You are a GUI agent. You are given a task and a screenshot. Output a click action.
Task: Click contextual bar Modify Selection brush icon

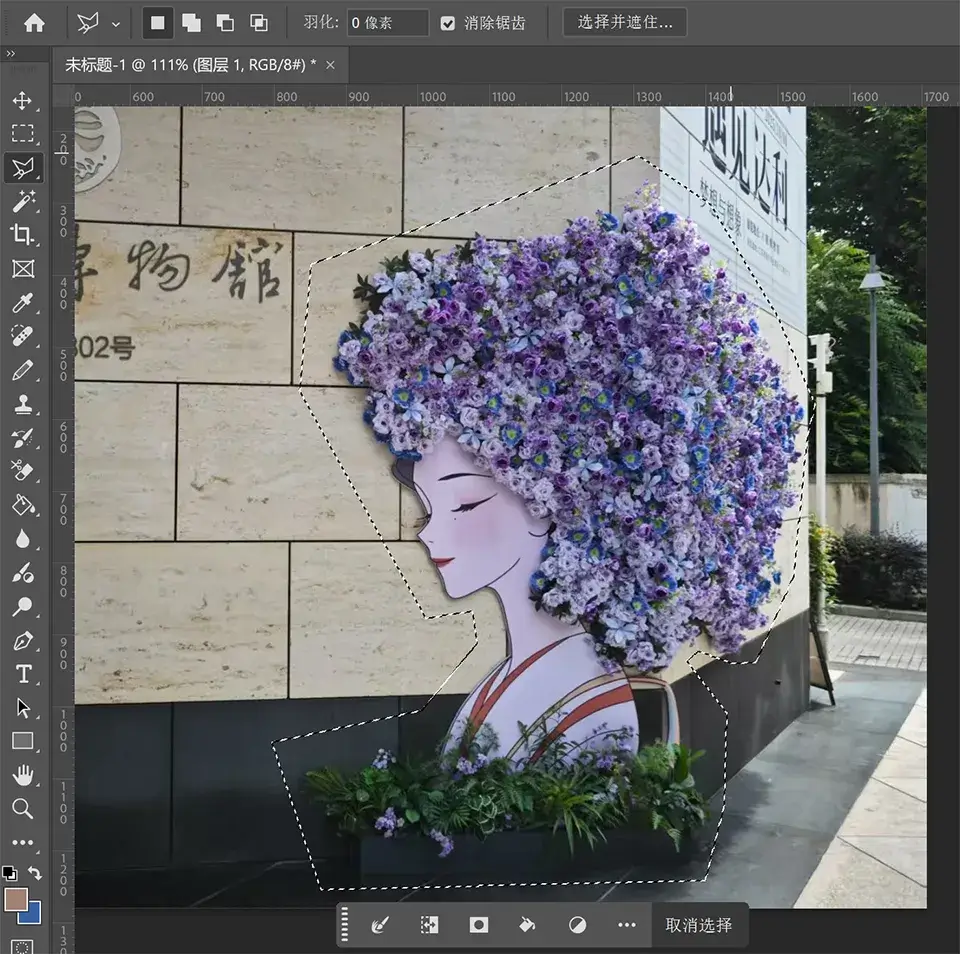[380, 925]
